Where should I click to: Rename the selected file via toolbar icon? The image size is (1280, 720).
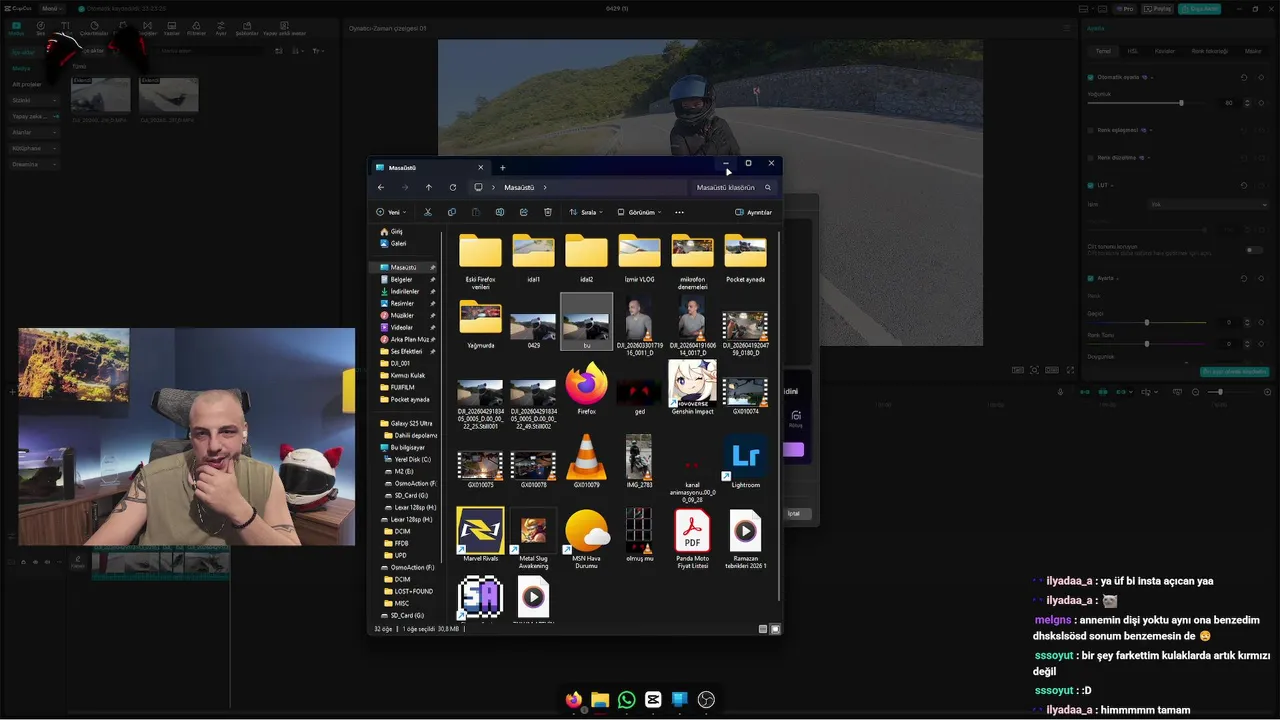499,212
